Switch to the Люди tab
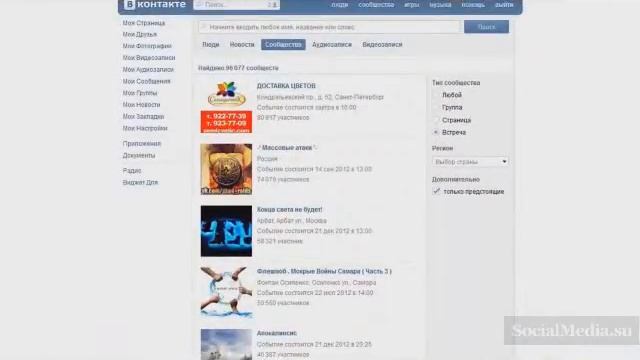 211,44
